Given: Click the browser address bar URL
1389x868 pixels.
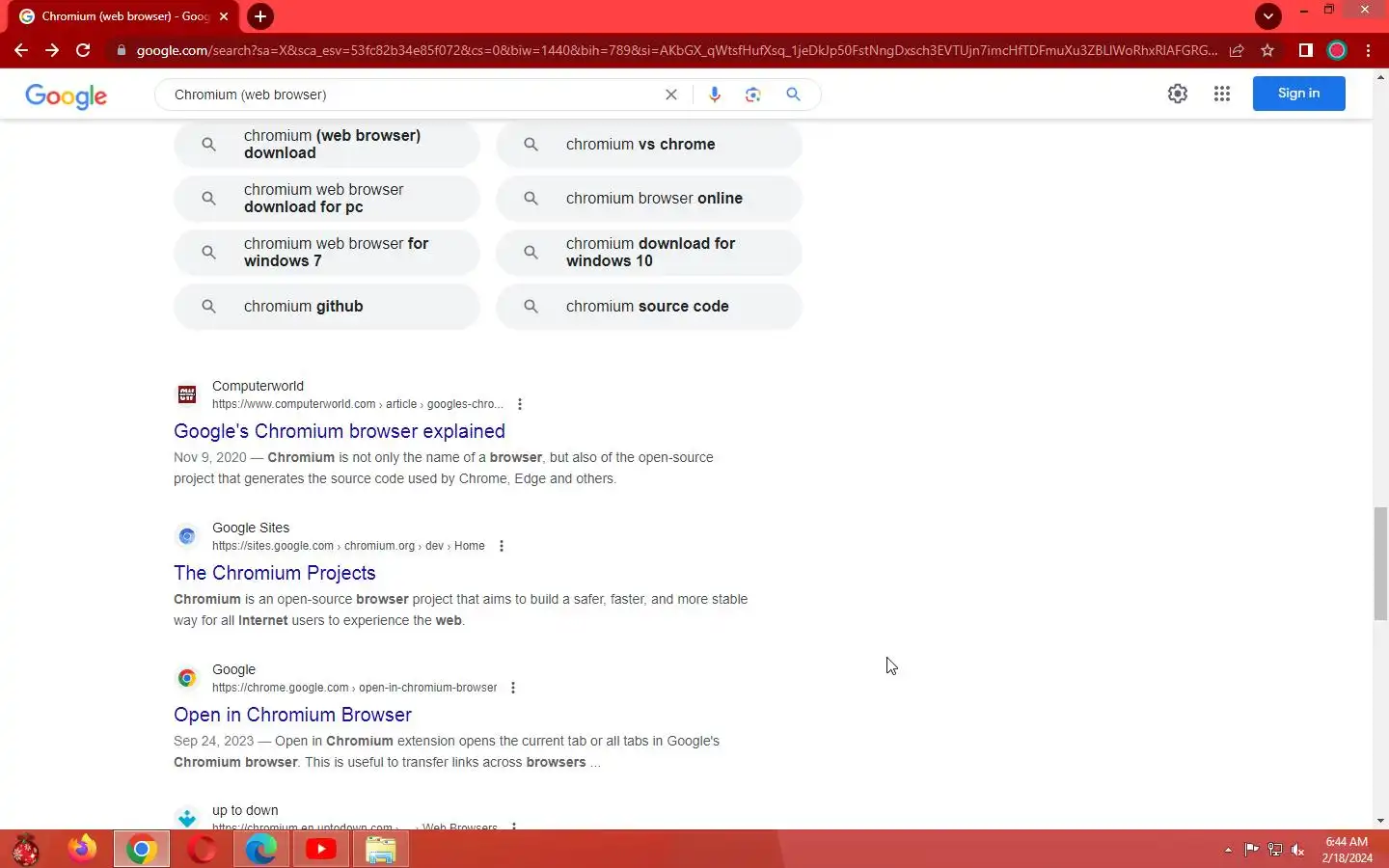Looking at the screenshot, I should tap(675, 50).
